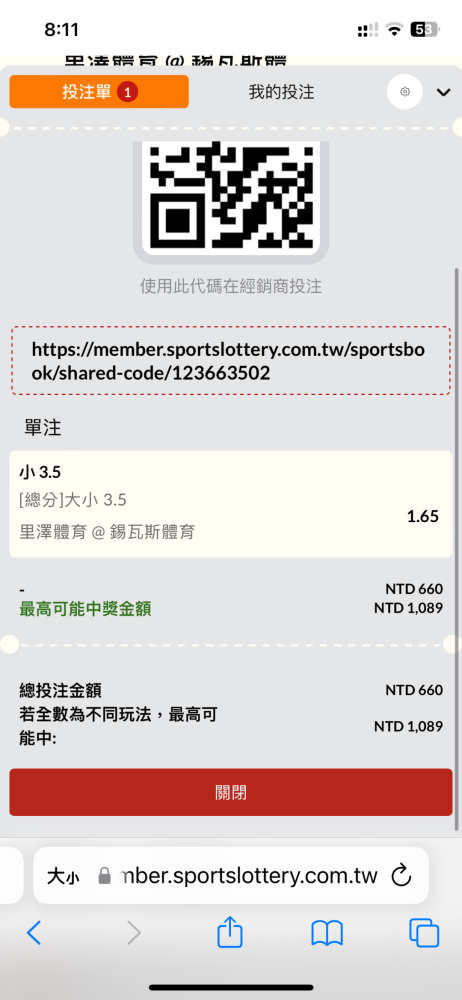
Task: Collapse the bet slip with the chevron
Action: [x=443, y=92]
